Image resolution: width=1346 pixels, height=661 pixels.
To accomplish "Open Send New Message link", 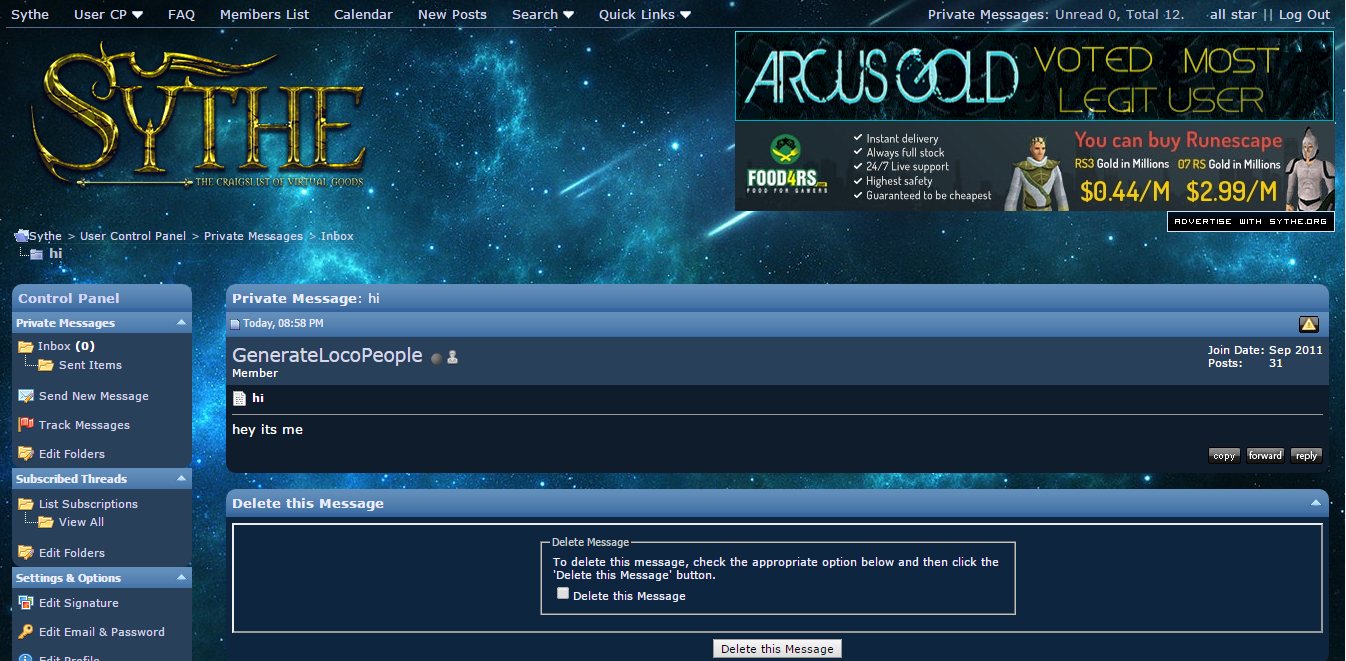I will (94, 396).
